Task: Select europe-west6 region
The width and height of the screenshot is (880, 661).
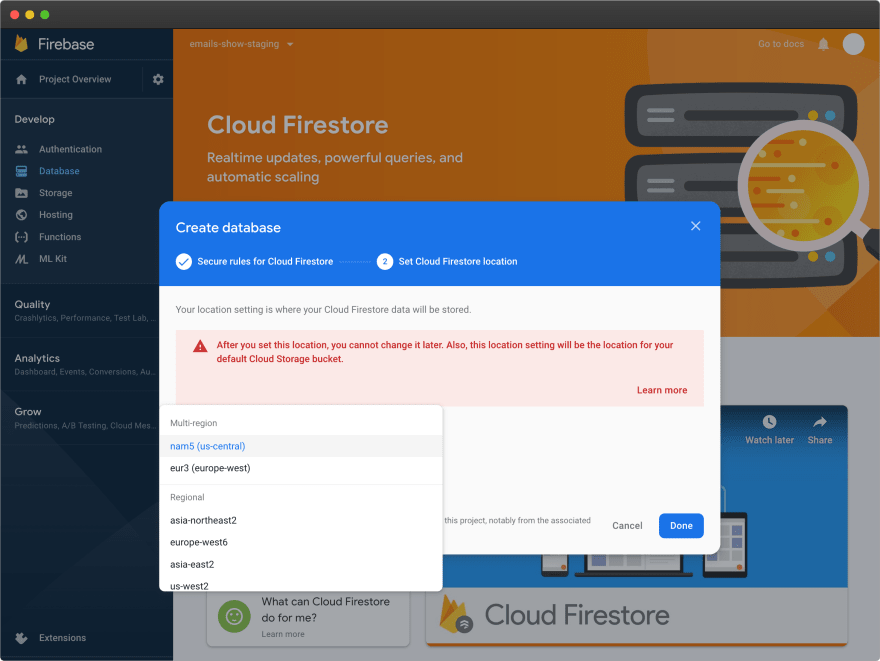Action: tap(301, 542)
